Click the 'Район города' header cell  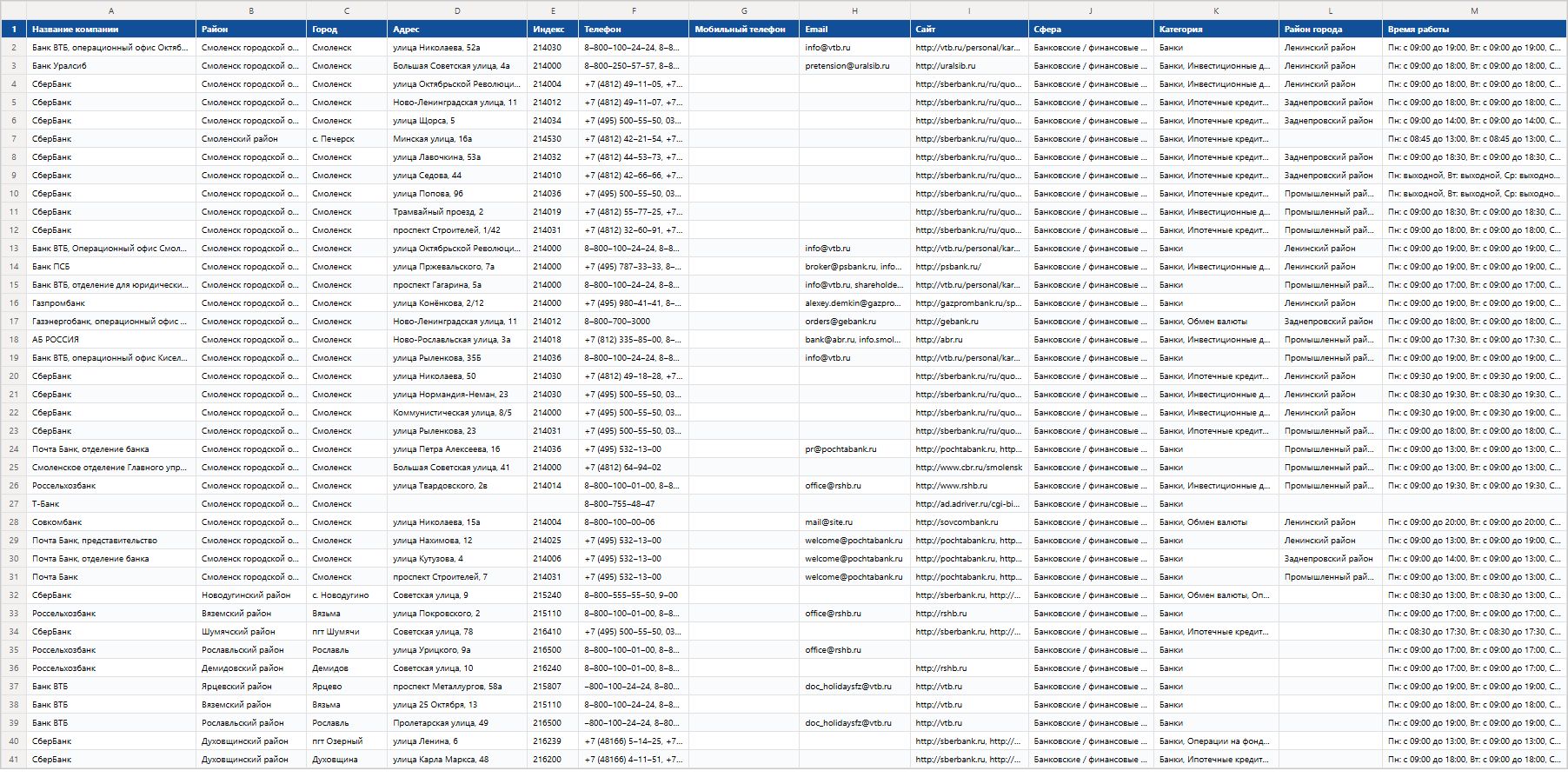coord(1331,30)
